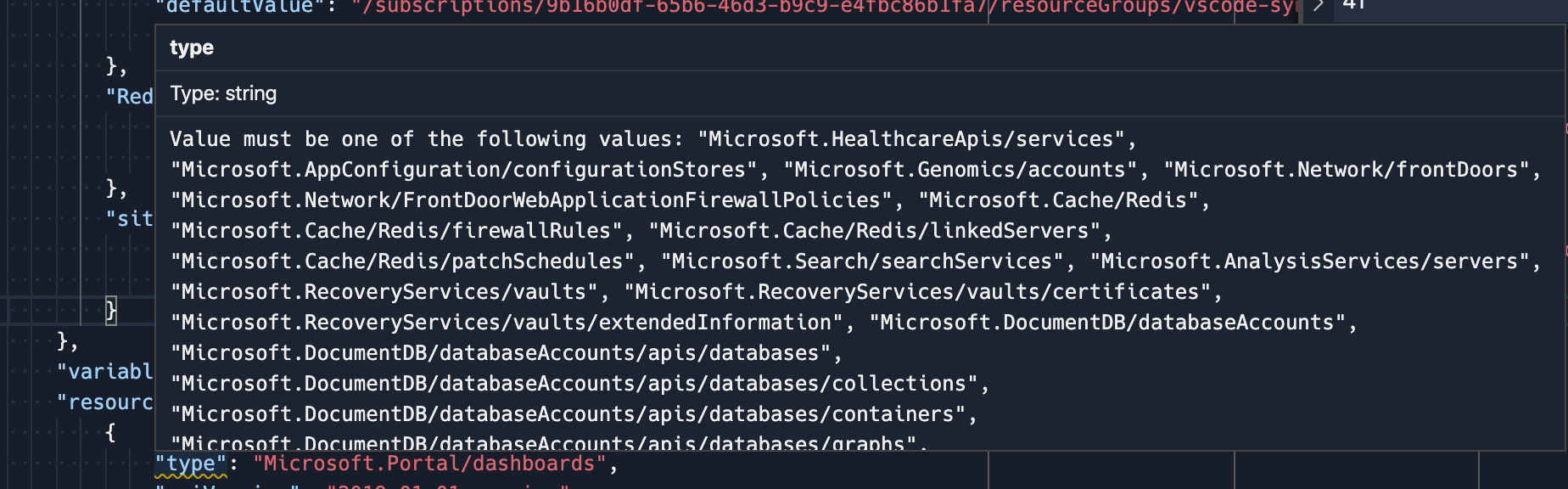The image size is (1568, 489).
Task: Select the highlighted closing brace in the editor
Action: [109, 310]
